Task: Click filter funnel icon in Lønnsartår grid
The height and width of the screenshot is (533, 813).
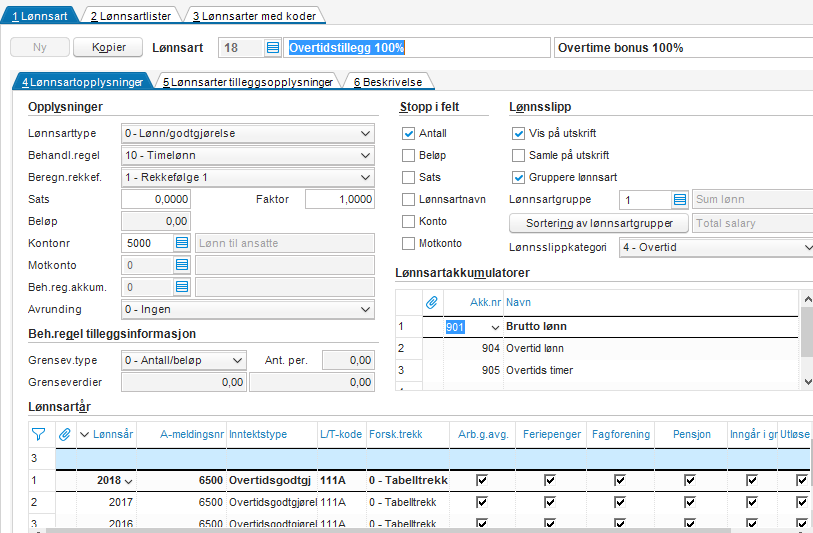Action: click(38, 434)
